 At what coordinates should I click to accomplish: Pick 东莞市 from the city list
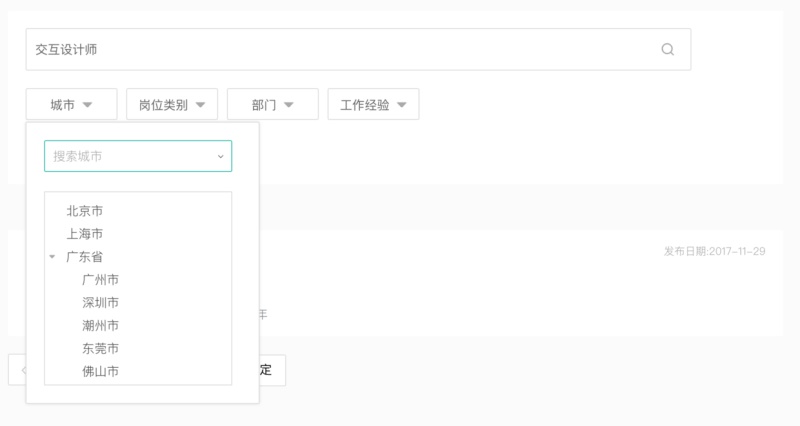pos(100,349)
